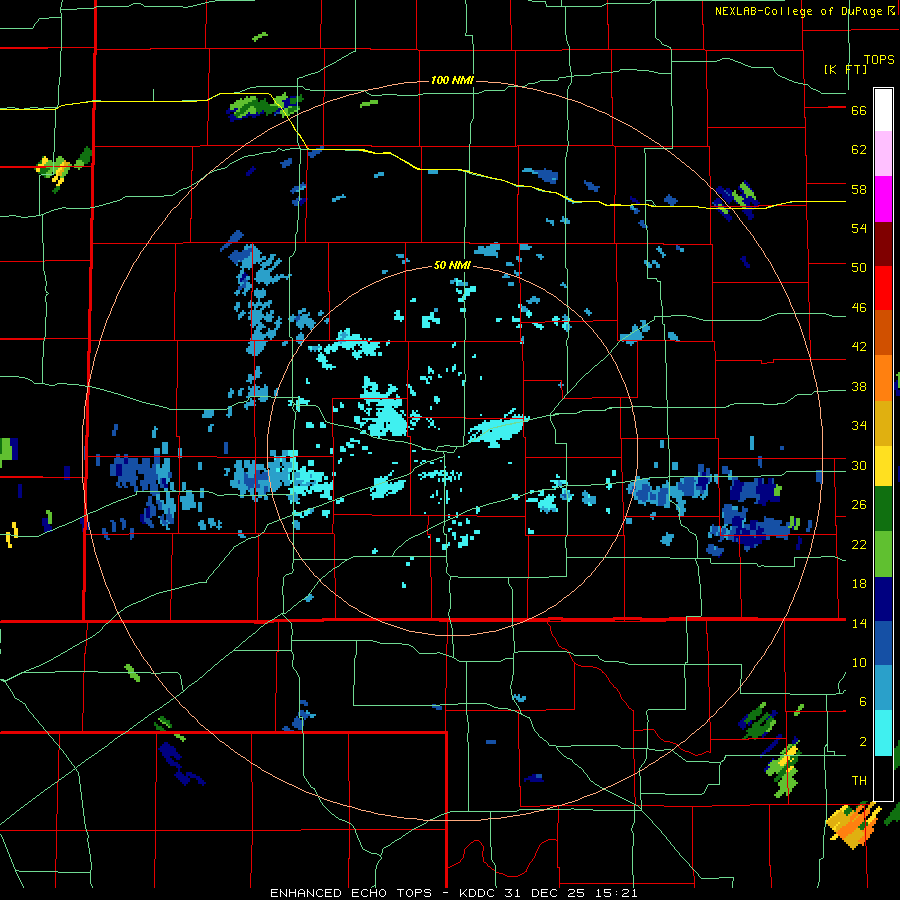
Task: Select the dark green legend swatch
Action: pyautogui.click(x=883, y=509)
